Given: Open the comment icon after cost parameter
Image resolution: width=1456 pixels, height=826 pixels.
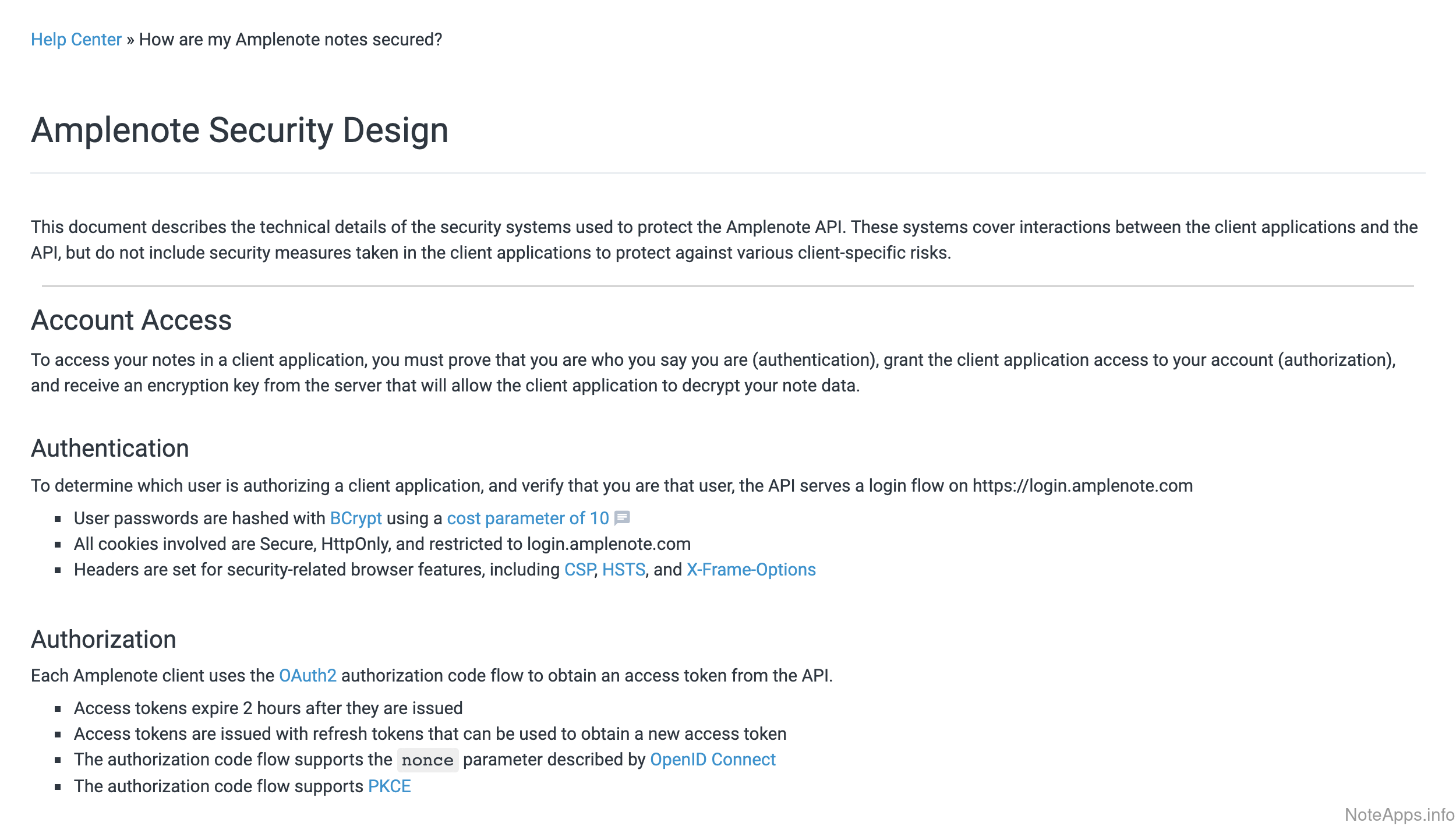Looking at the screenshot, I should (x=622, y=518).
